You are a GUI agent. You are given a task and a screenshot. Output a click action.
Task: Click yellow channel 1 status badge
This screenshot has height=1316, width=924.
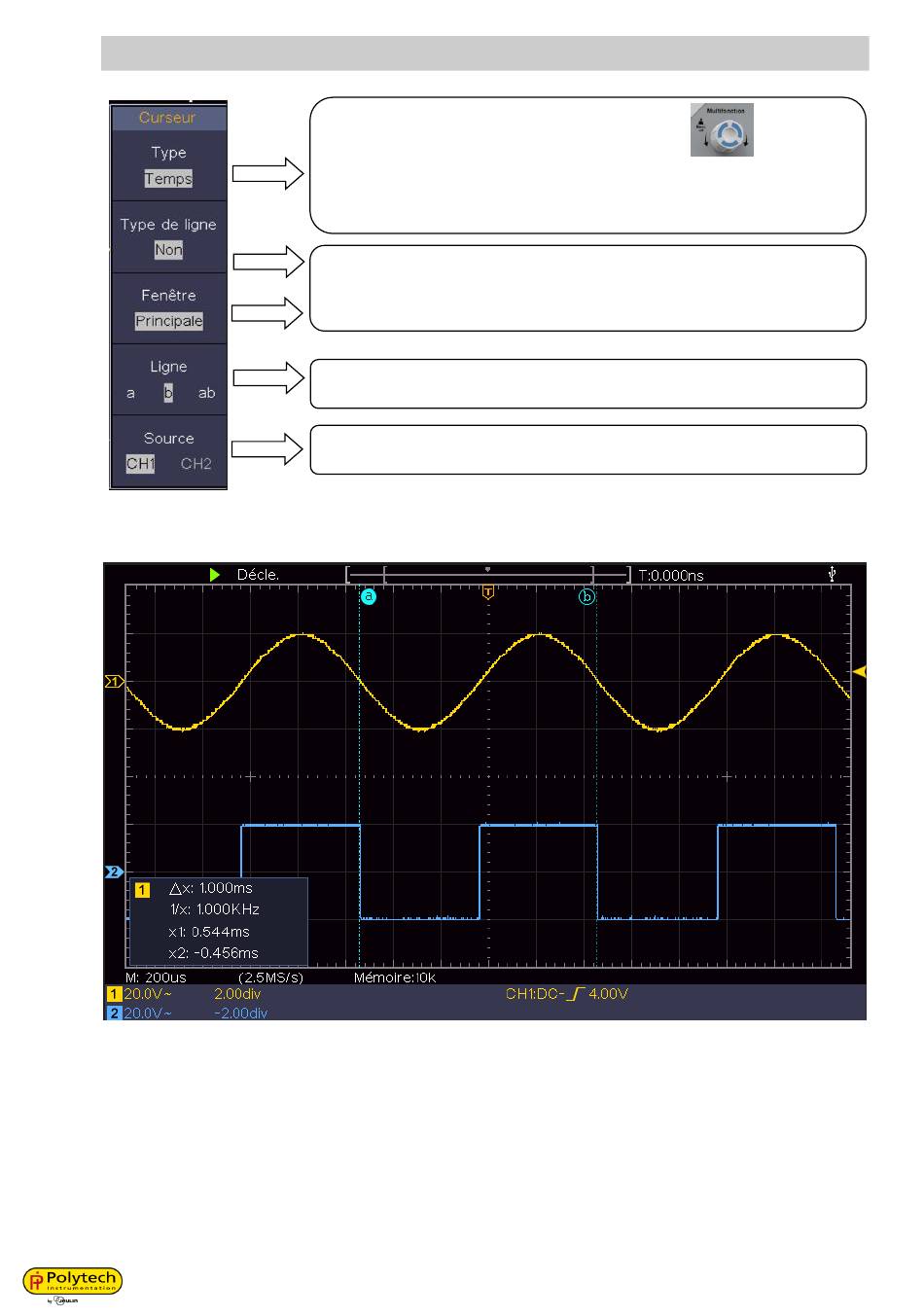click(115, 994)
